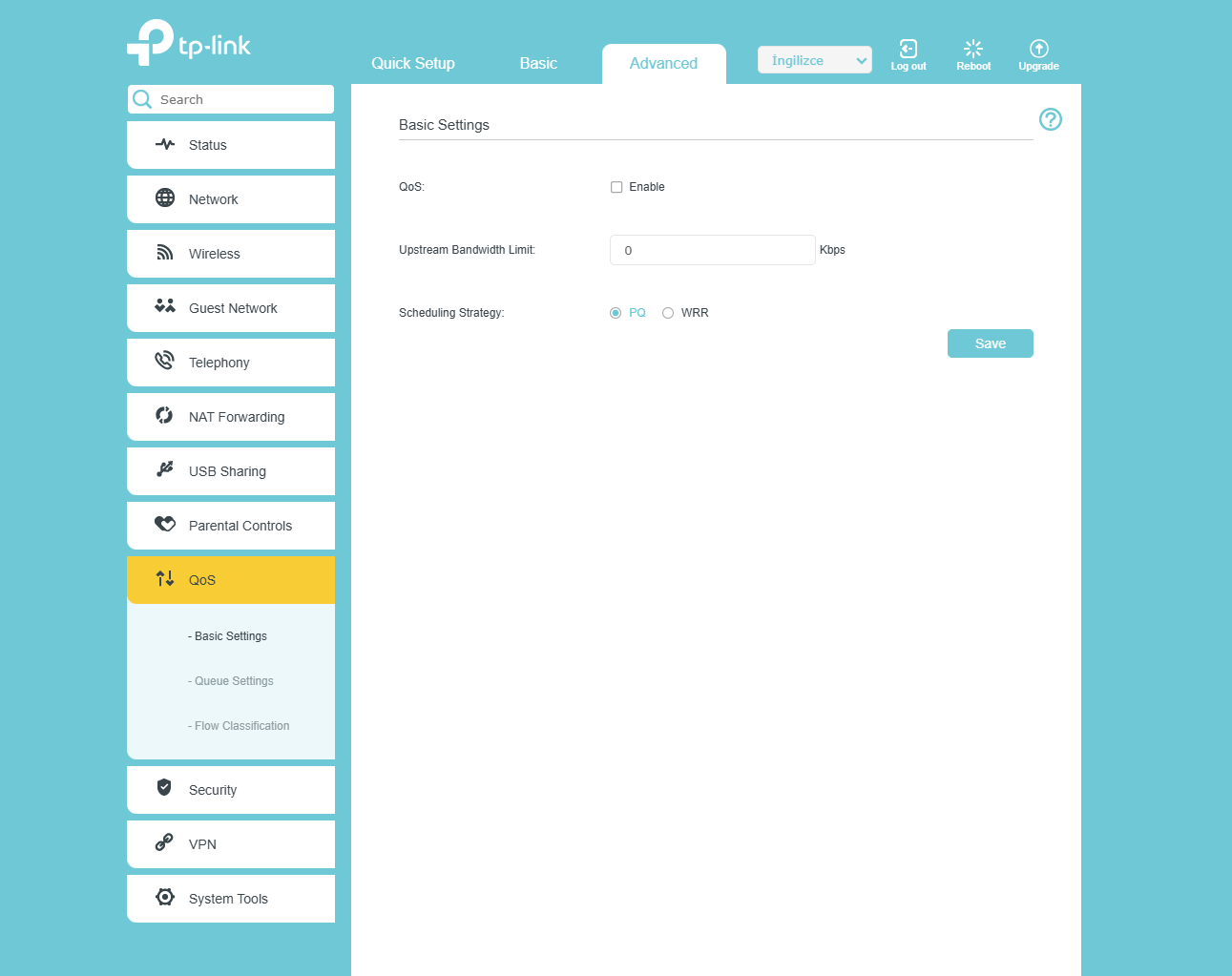This screenshot has width=1232, height=976.
Task: Open the Ingilizce language dropdown
Action: pos(815,60)
